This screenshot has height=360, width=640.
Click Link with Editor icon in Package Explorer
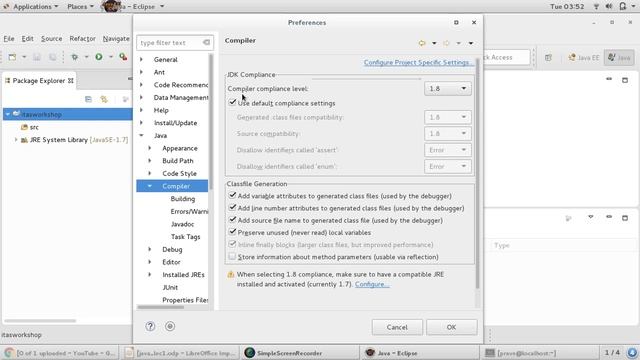[x=104, y=99]
